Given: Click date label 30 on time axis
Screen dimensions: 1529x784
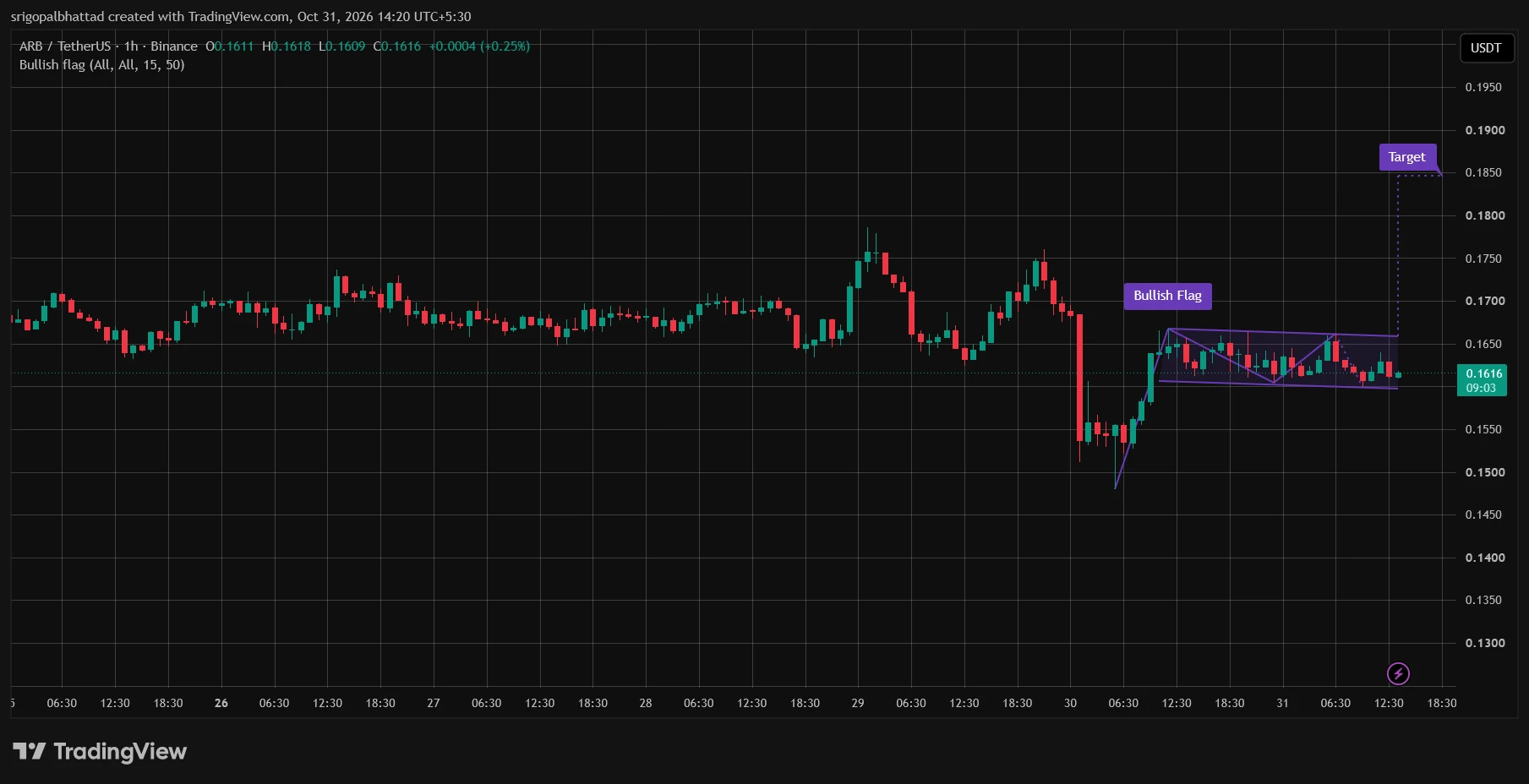Looking at the screenshot, I should pos(1070,703).
